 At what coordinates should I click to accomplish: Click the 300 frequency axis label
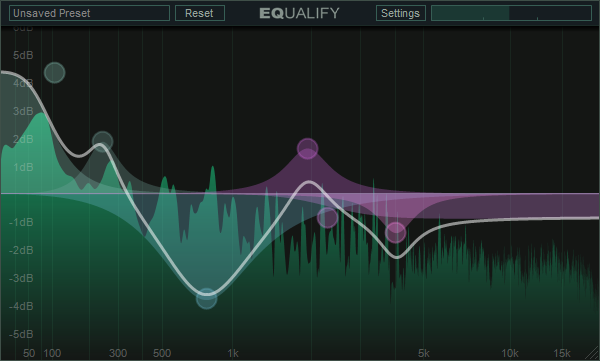118,353
